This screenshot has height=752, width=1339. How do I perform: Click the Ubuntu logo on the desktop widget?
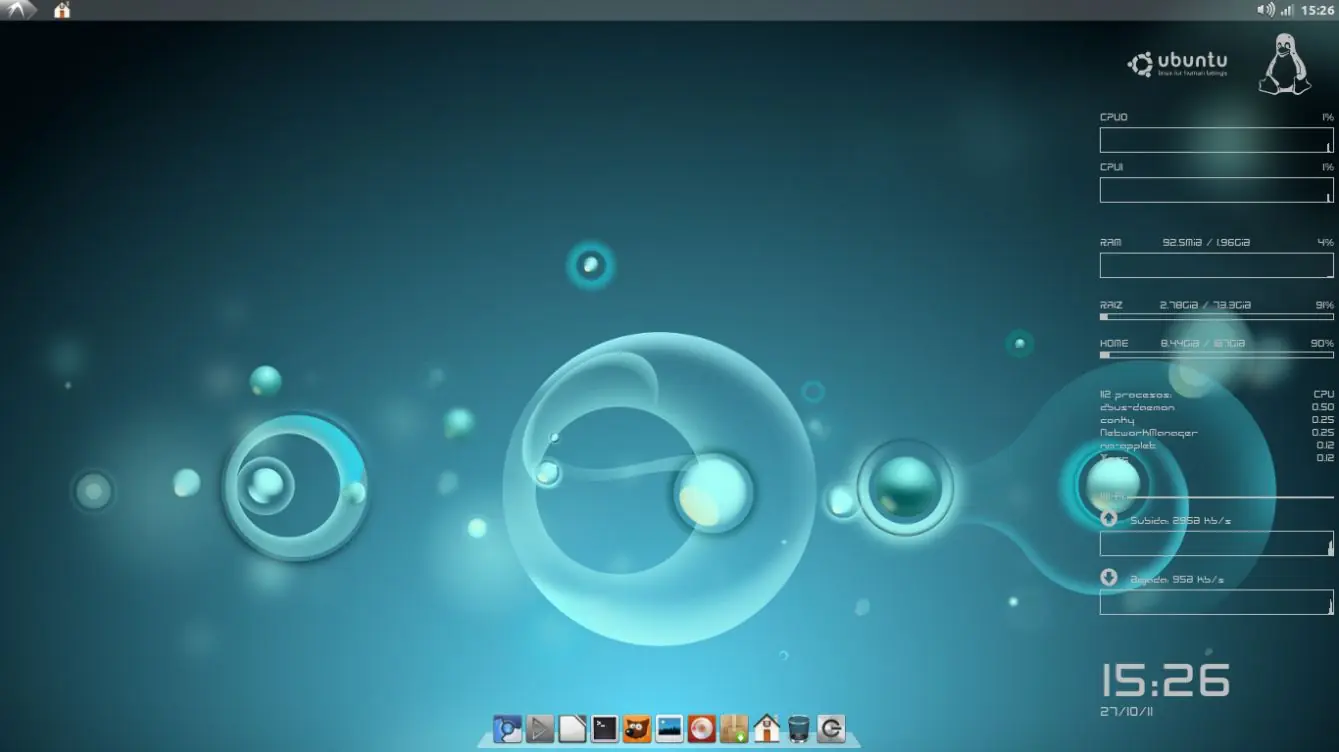[x=1177, y=64]
